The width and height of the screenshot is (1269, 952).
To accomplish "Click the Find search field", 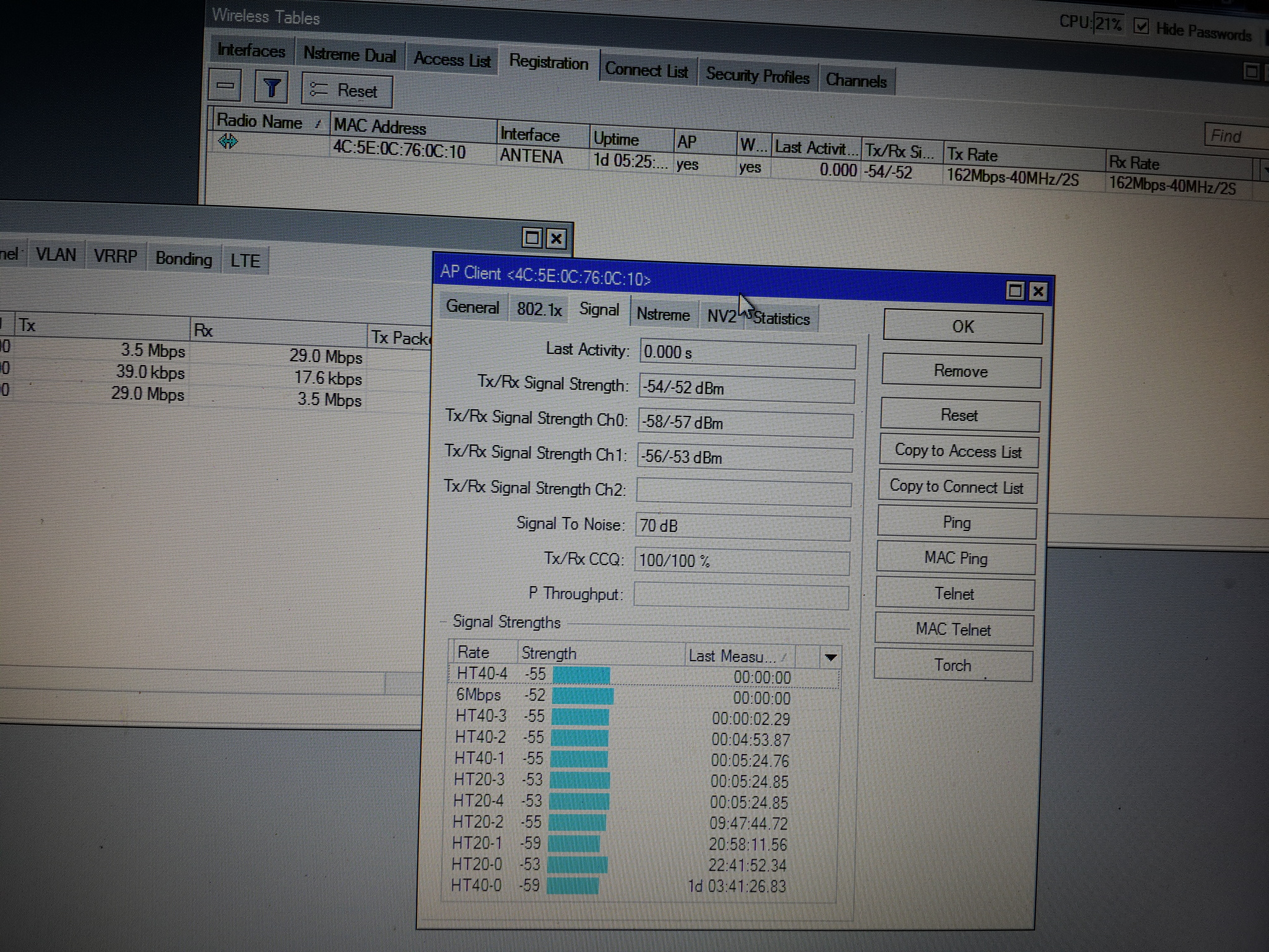I will 1235,136.
